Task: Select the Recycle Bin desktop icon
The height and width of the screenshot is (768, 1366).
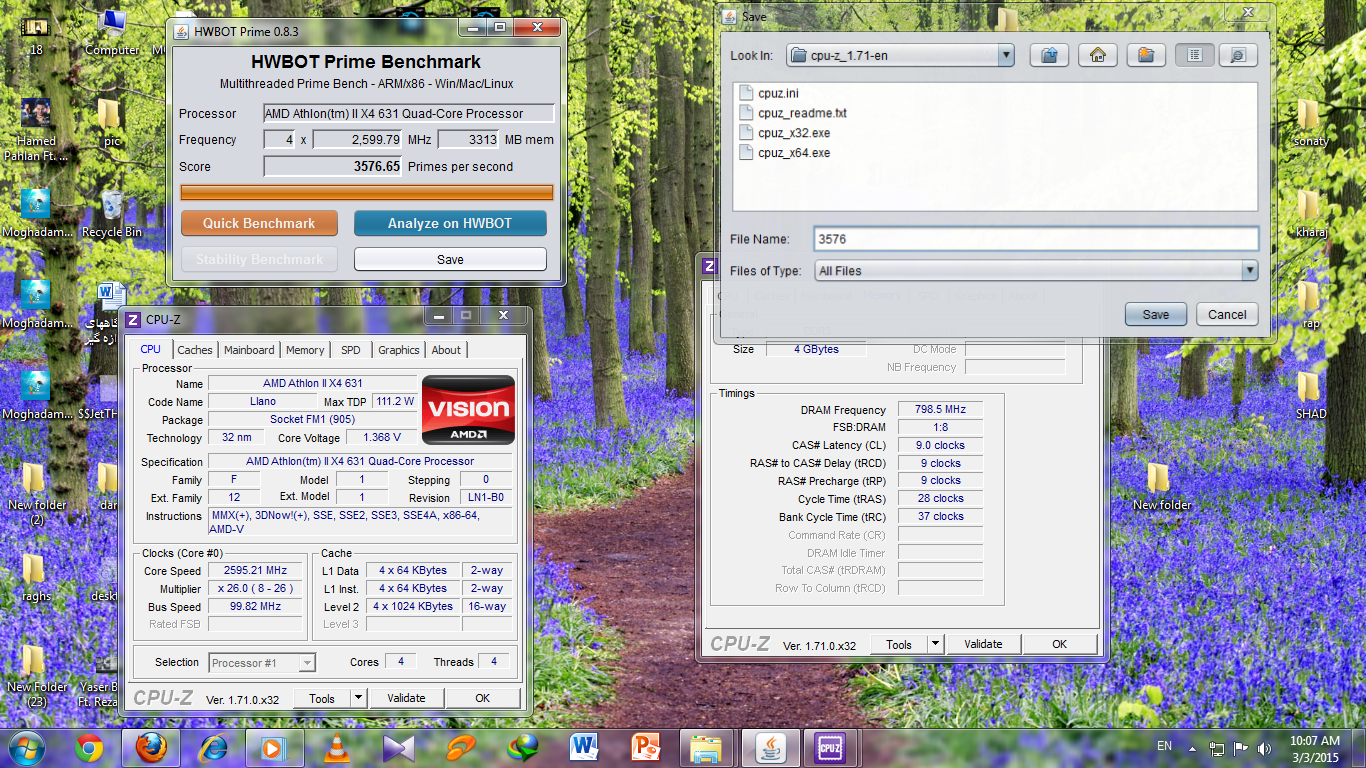Action: (112, 213)
